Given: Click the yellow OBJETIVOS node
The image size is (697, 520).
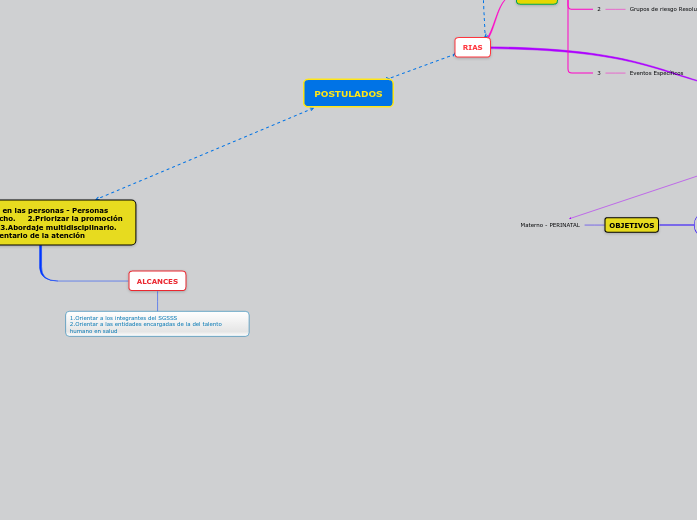Looking at the screenshot, I should [x=631, y=225].
